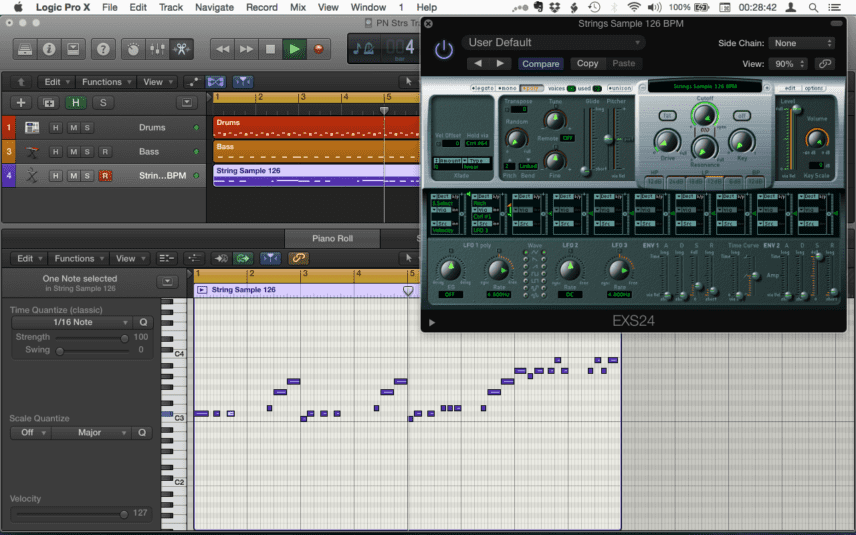The height and width of the screenshot is (535, 856).
Task: Toggle the Piano Roll collapse mode icon
Action: 166,258
